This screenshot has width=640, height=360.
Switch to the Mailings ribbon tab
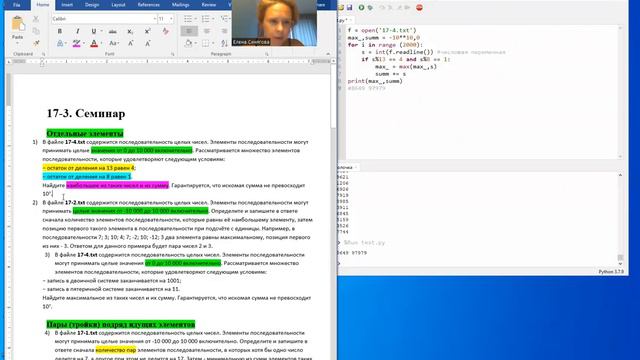tap(180, 5)
